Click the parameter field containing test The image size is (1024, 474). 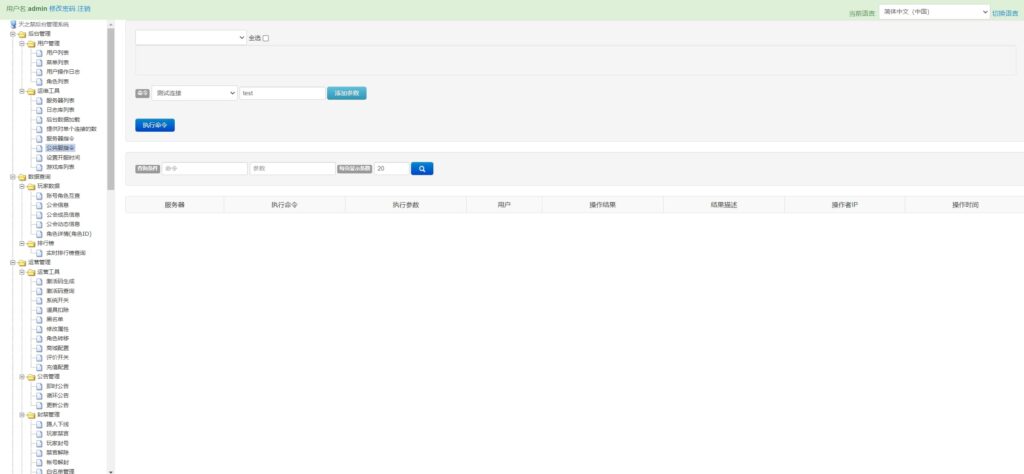tap(281, 93)
